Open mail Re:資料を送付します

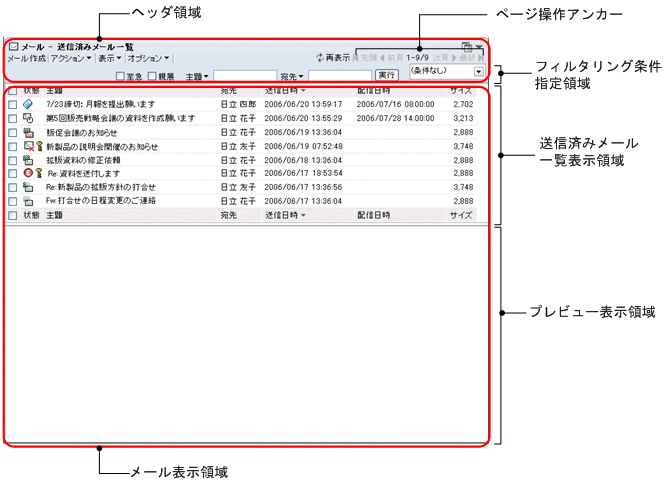pyautogui.click(x=84, y=173)
